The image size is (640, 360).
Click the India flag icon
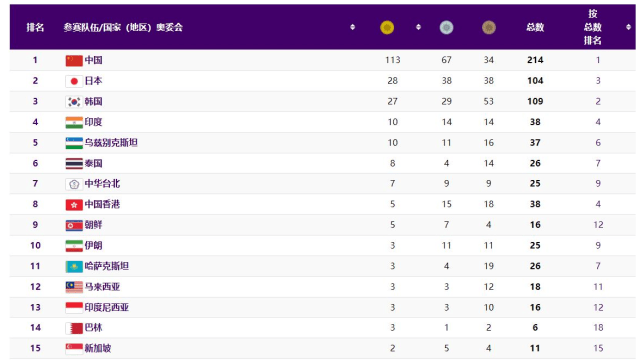(x=74, y=122)
